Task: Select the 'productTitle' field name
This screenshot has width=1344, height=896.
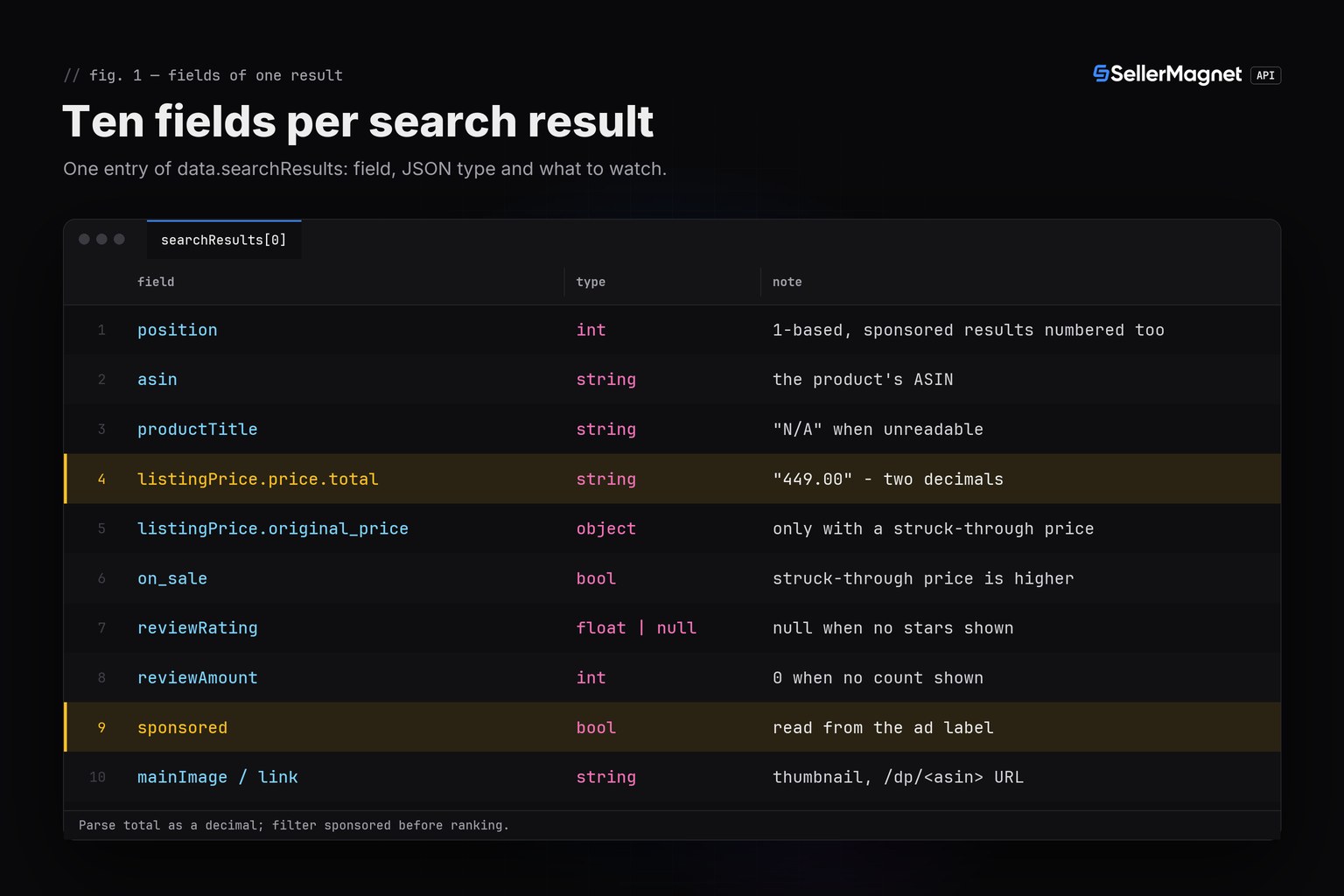Action: coord(198,430)
